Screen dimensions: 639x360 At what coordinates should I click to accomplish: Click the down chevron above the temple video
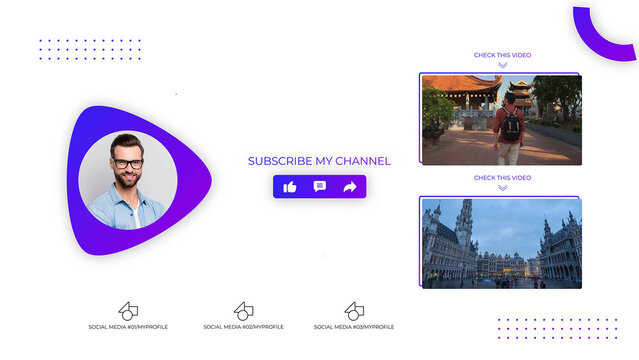click(x=502, y=65)
